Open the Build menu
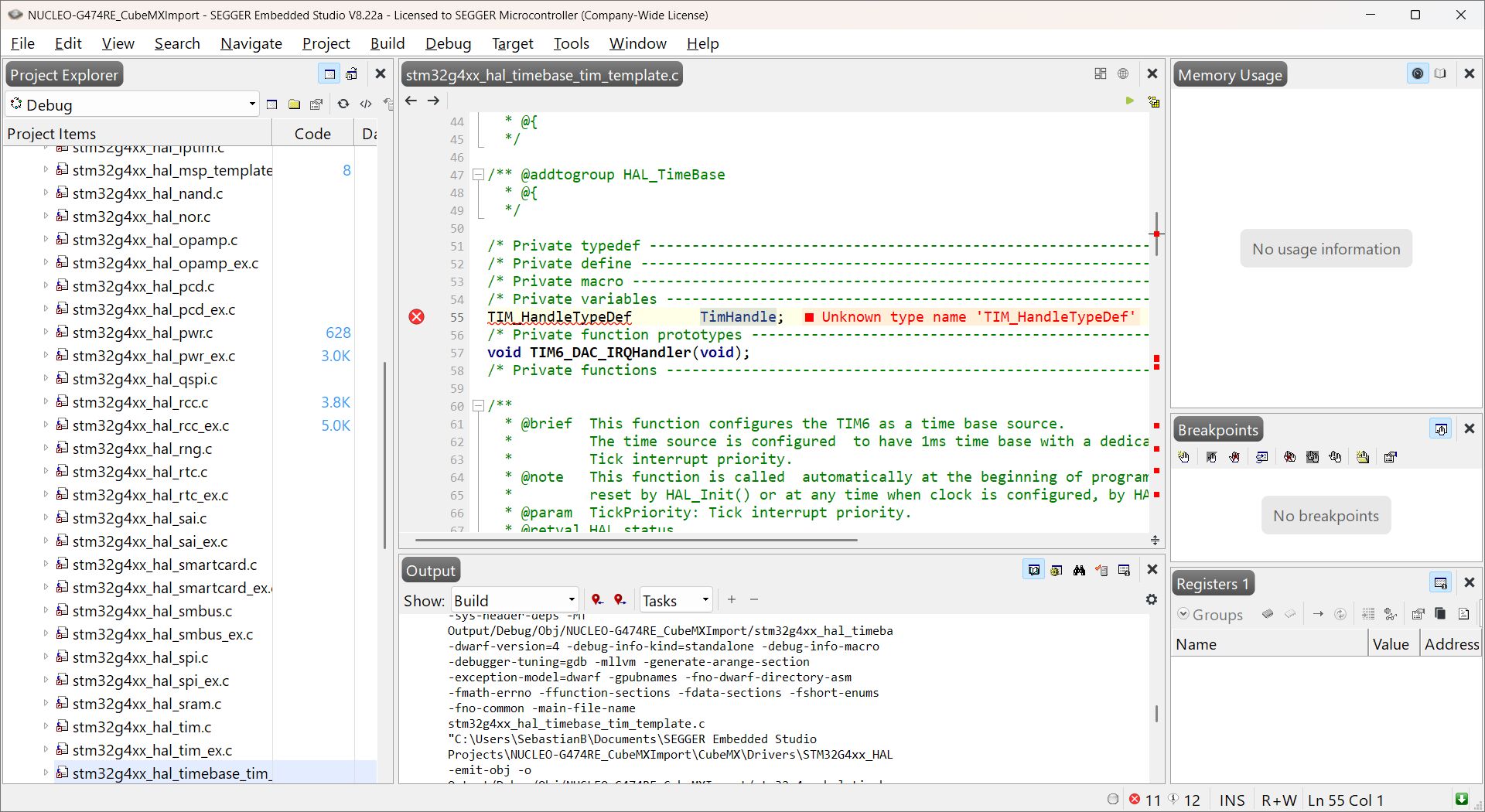This screenshot has height=812, width=1485. [387, 43]
